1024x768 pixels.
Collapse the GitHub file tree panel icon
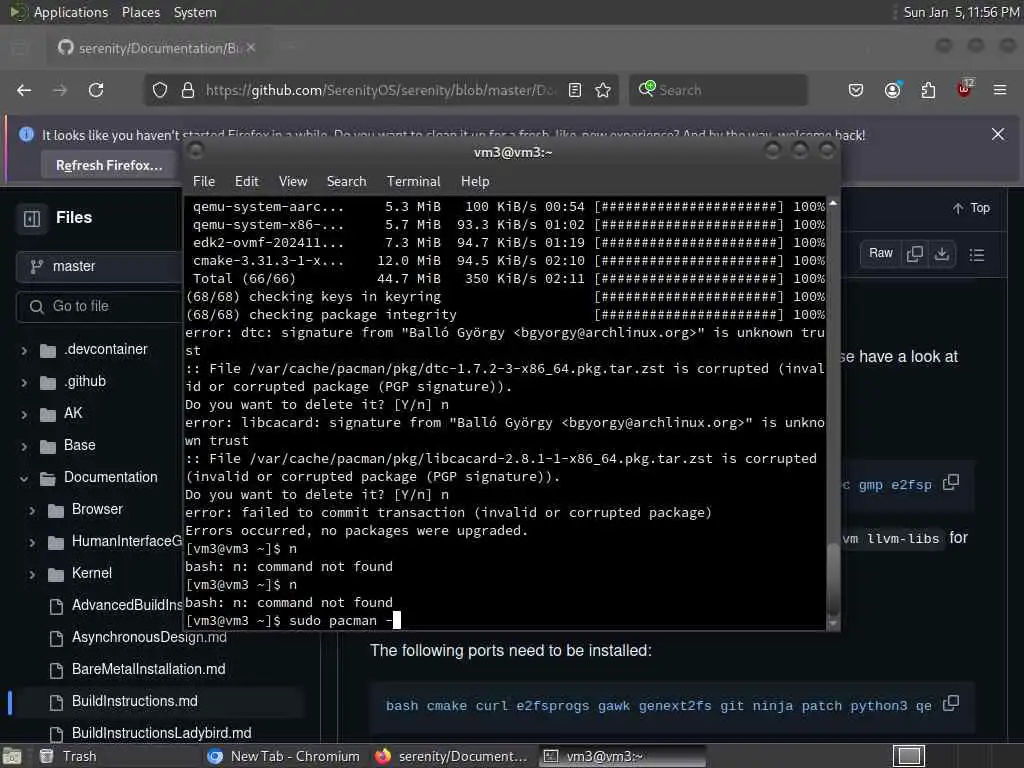[x=32, y=218]
